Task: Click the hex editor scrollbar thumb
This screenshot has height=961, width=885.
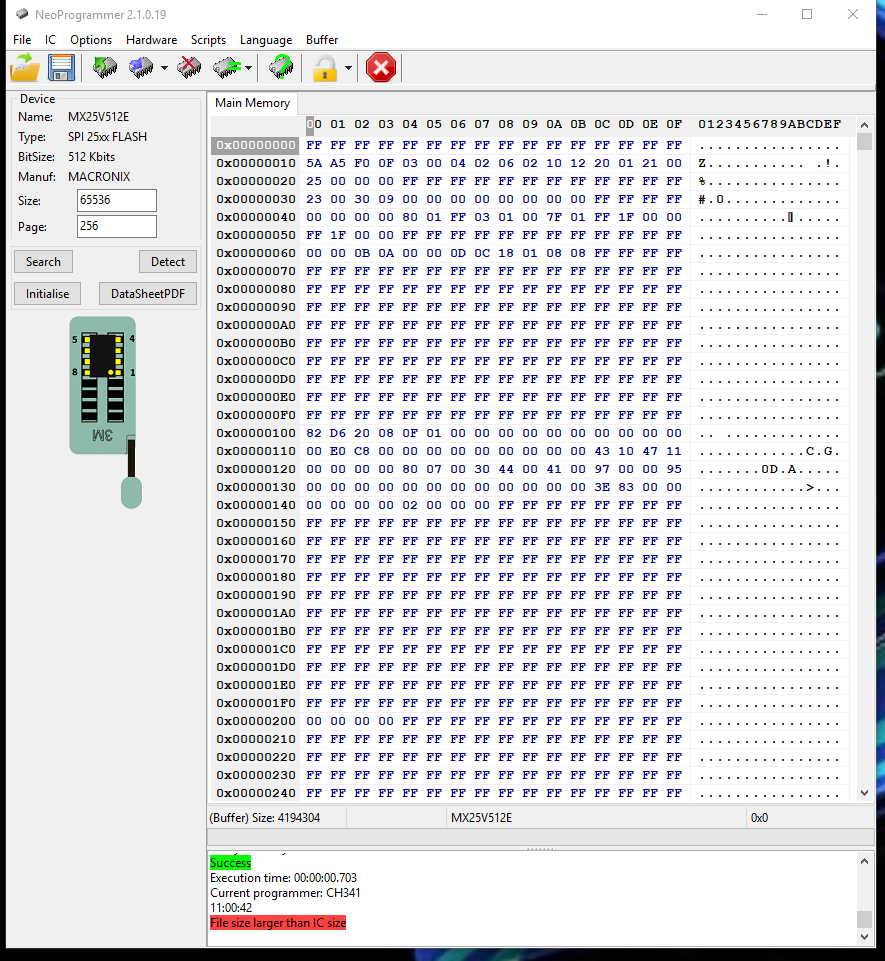Action: (x=864, y=142)
